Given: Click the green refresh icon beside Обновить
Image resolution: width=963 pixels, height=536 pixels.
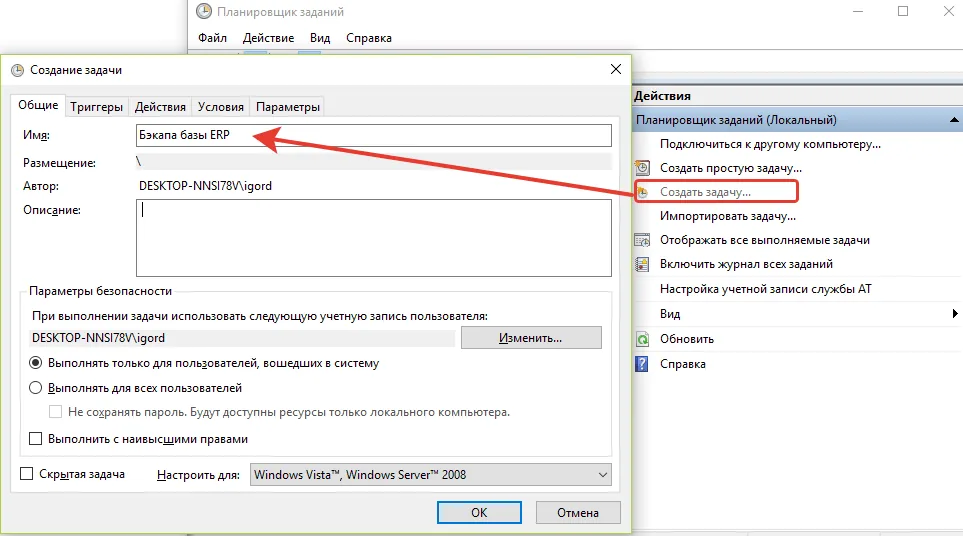Looking at the screenshot, I should [642, 339].
